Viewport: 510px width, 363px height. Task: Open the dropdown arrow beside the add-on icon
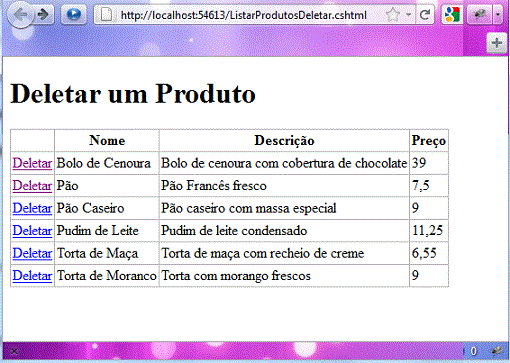(x=498, y=15)
